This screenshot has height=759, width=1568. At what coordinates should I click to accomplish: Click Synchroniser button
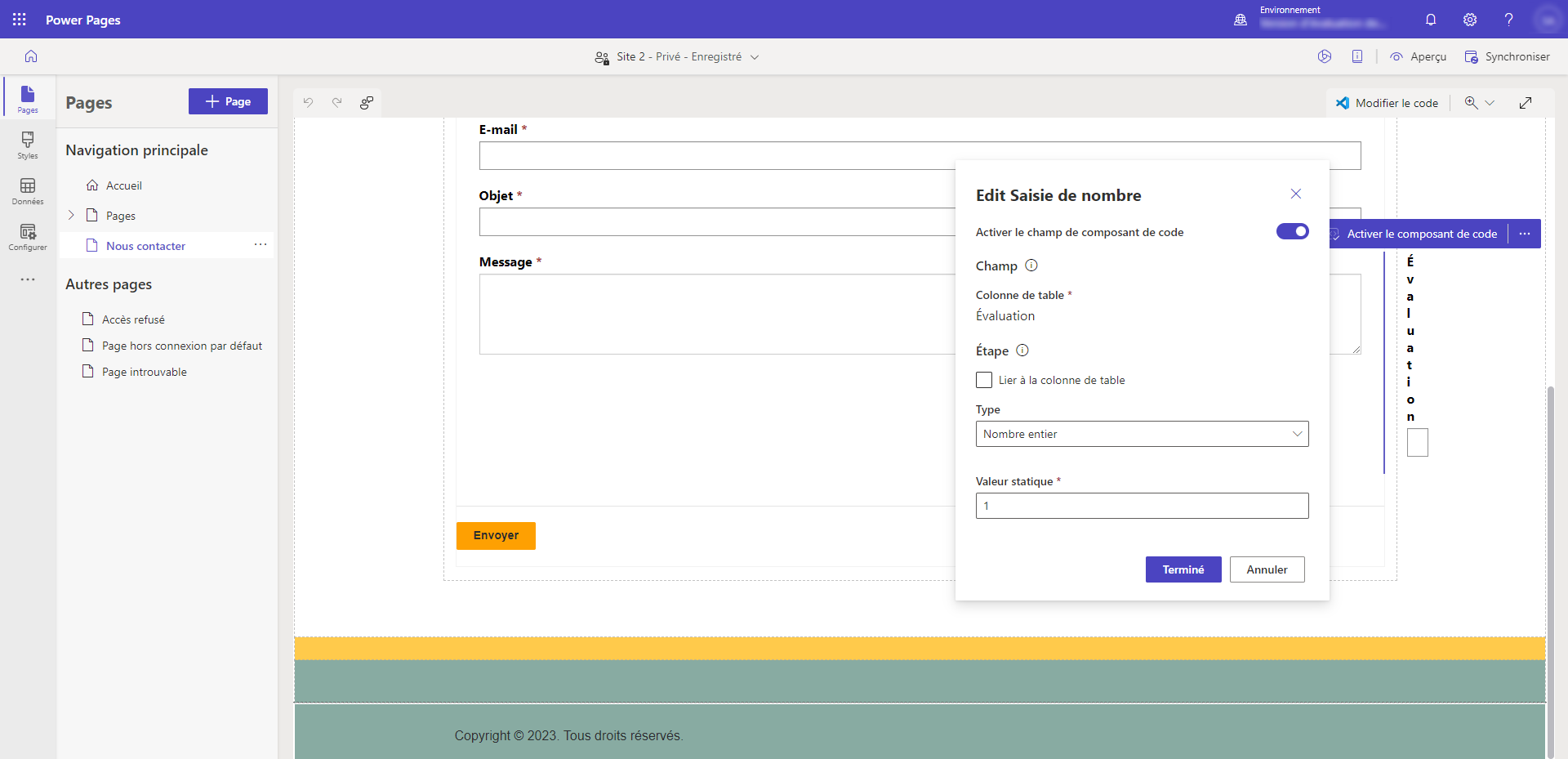click(1507, 56)
